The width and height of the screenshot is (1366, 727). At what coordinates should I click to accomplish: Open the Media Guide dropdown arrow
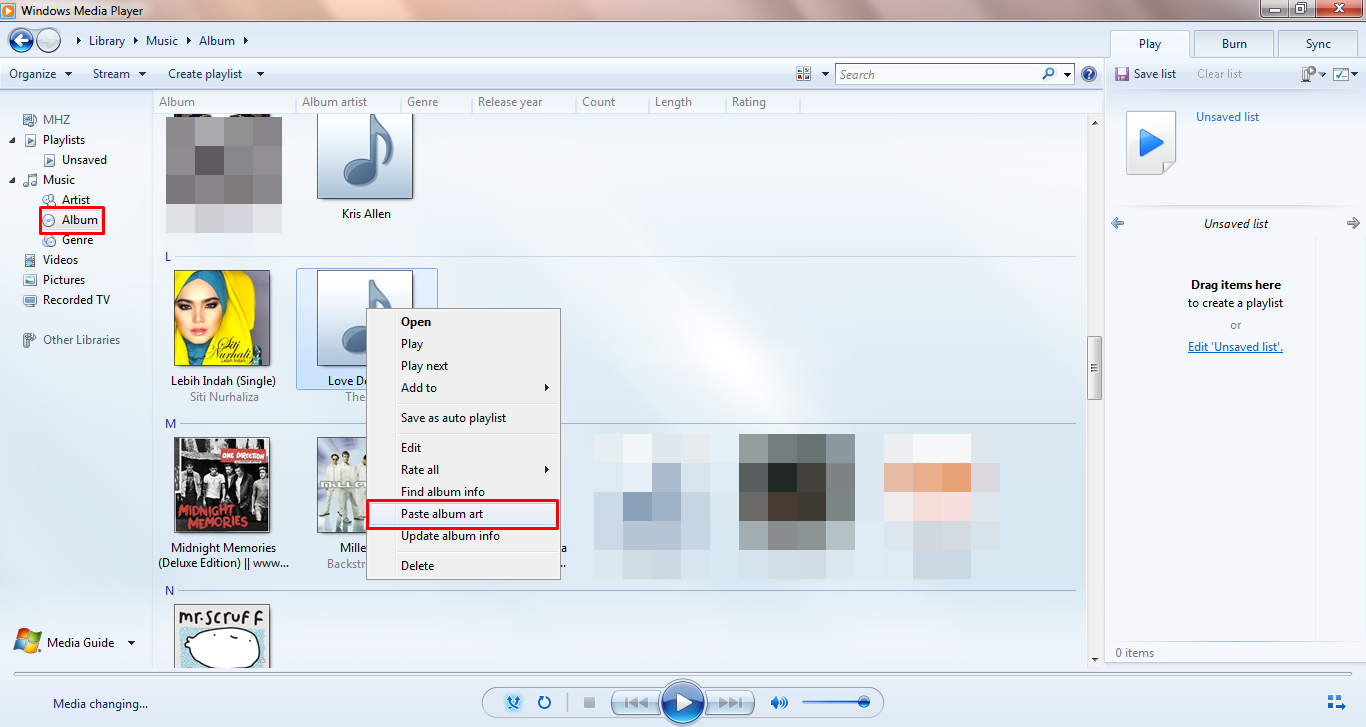131,643
